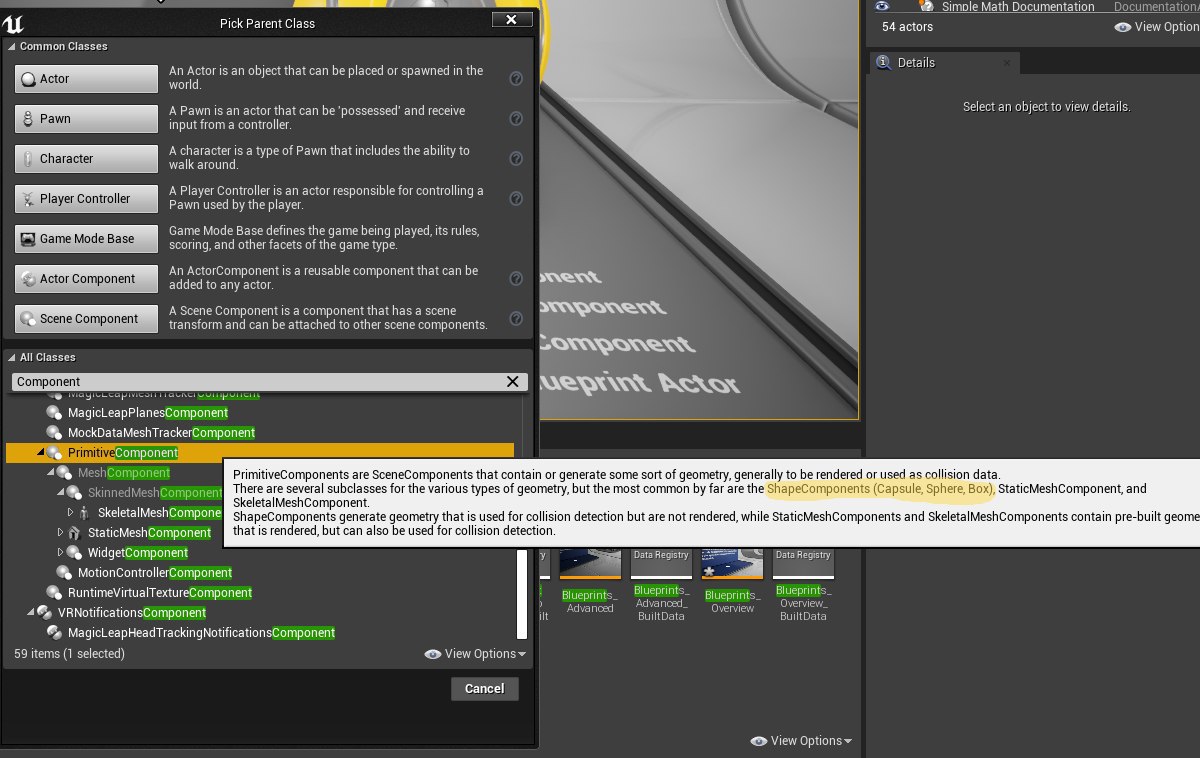Toggle visibility of Simple Math Documentation actor
Viewport: 1200px width, 758px height.
pyautogui.click(x=883, y=6)
